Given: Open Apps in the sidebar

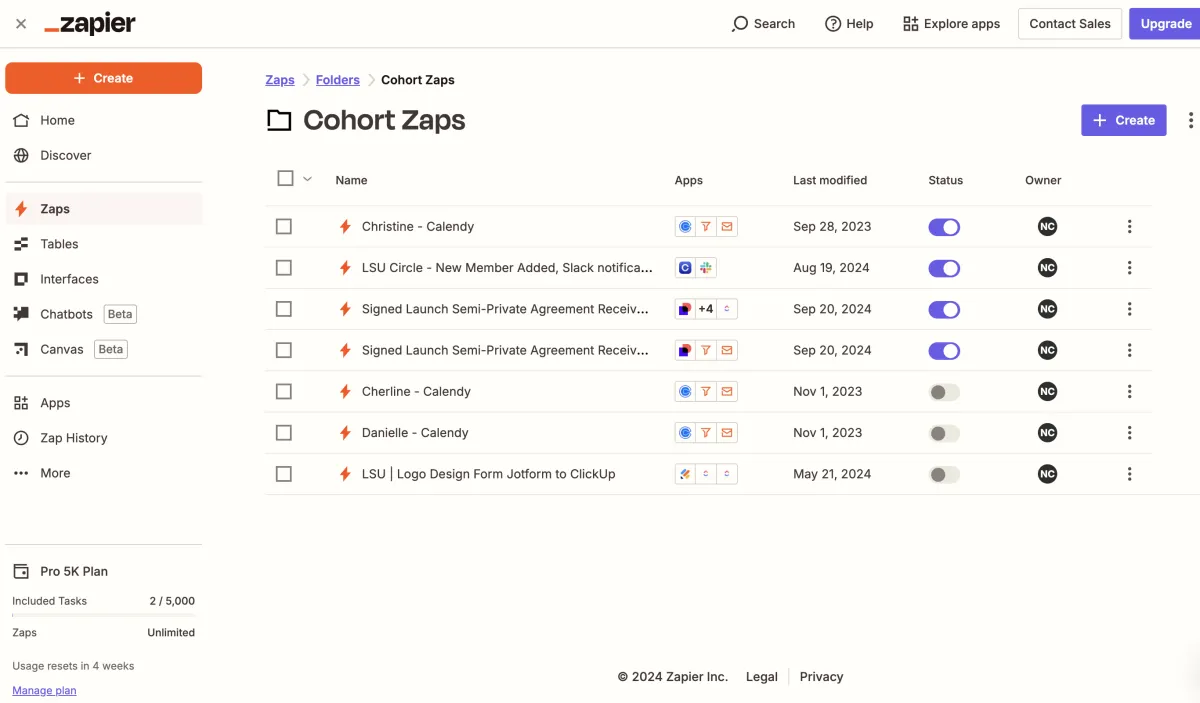Looking at the screenshot, I should (x=104, y=403).
